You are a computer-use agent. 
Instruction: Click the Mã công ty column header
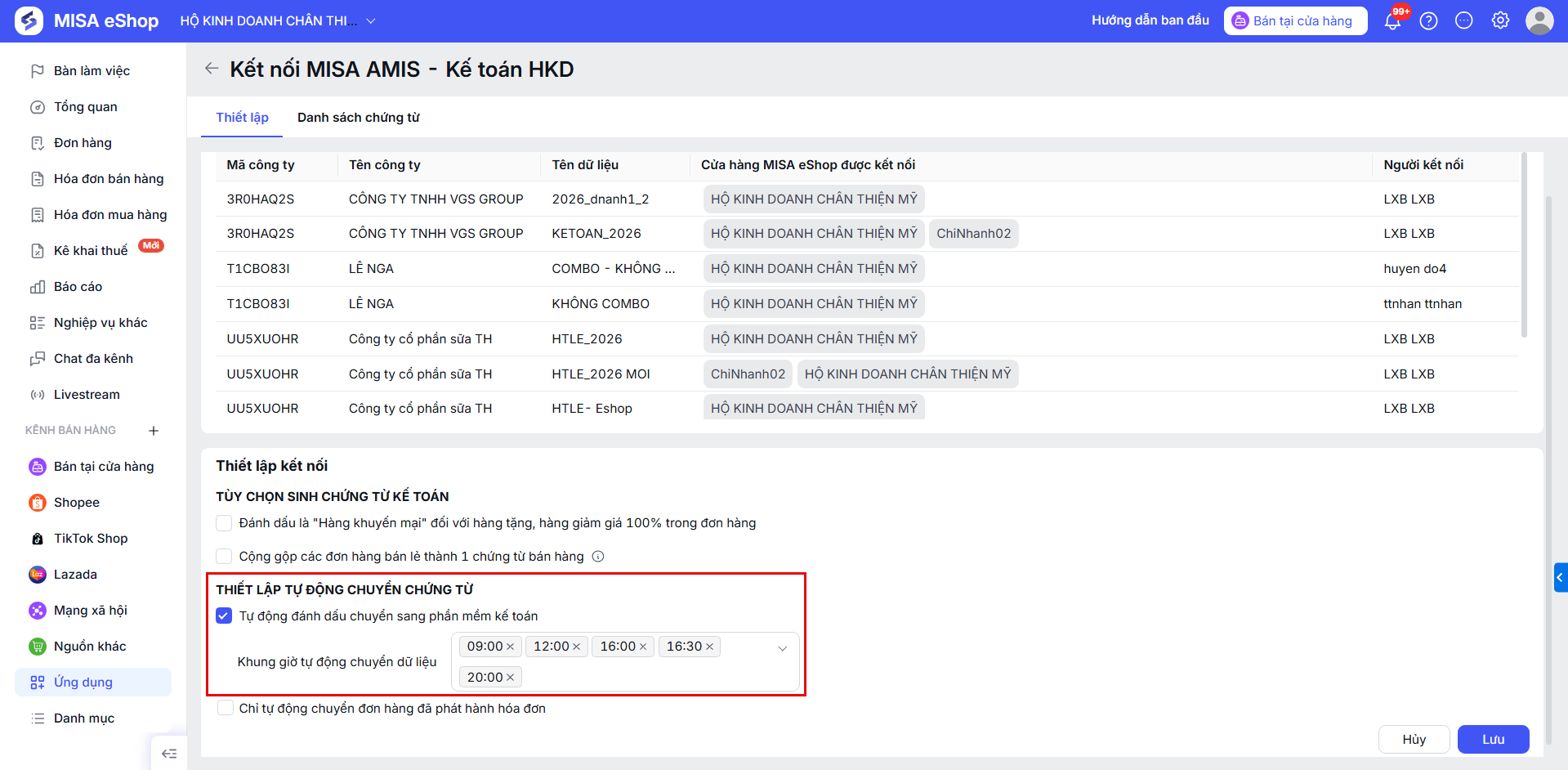coord(261,165)
